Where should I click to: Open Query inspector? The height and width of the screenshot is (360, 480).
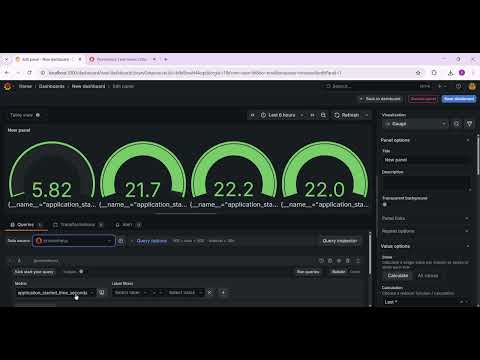coord(340,241)
